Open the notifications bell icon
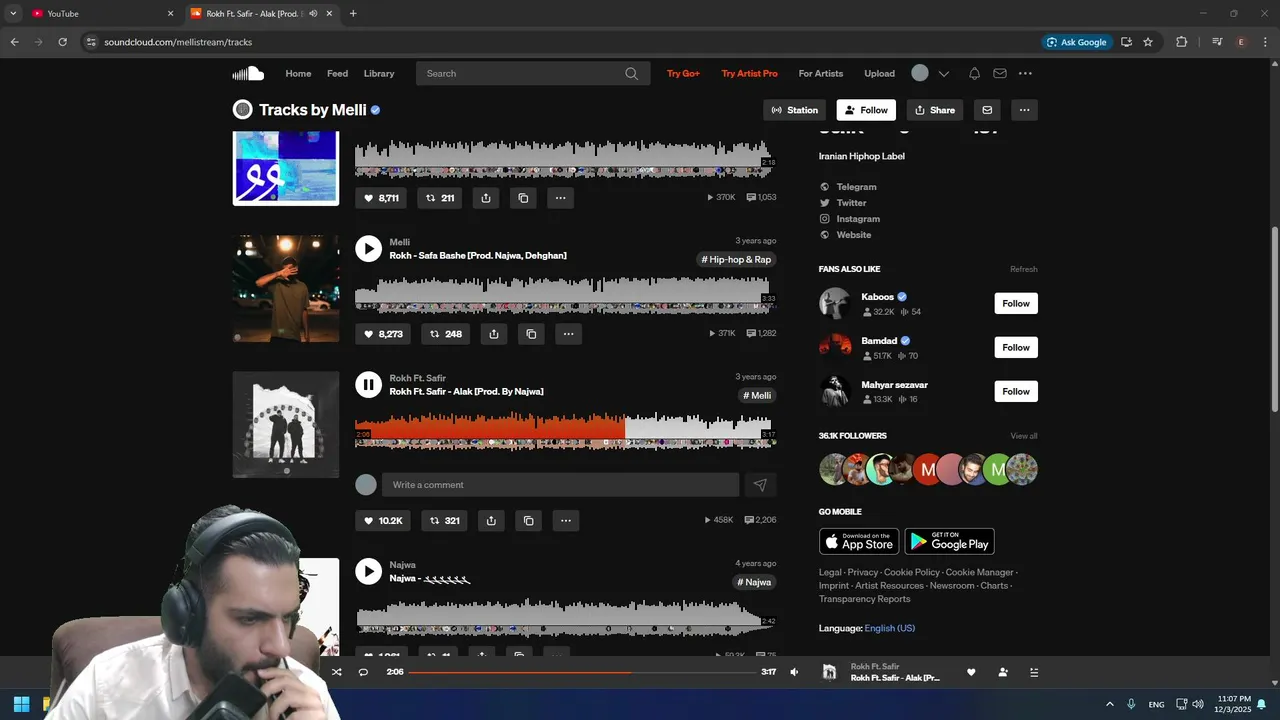Image resolution: width=1280 pixels, height=720 pixels. click(974, 73)
